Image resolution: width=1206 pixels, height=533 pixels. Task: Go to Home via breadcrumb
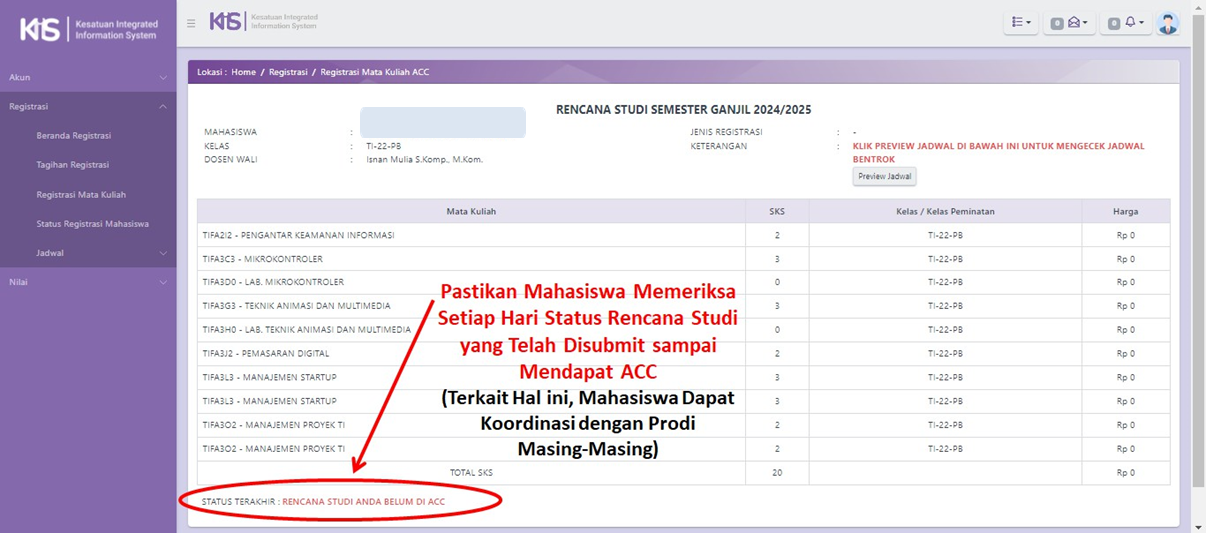pyautogui.click(x=243, y=72)
